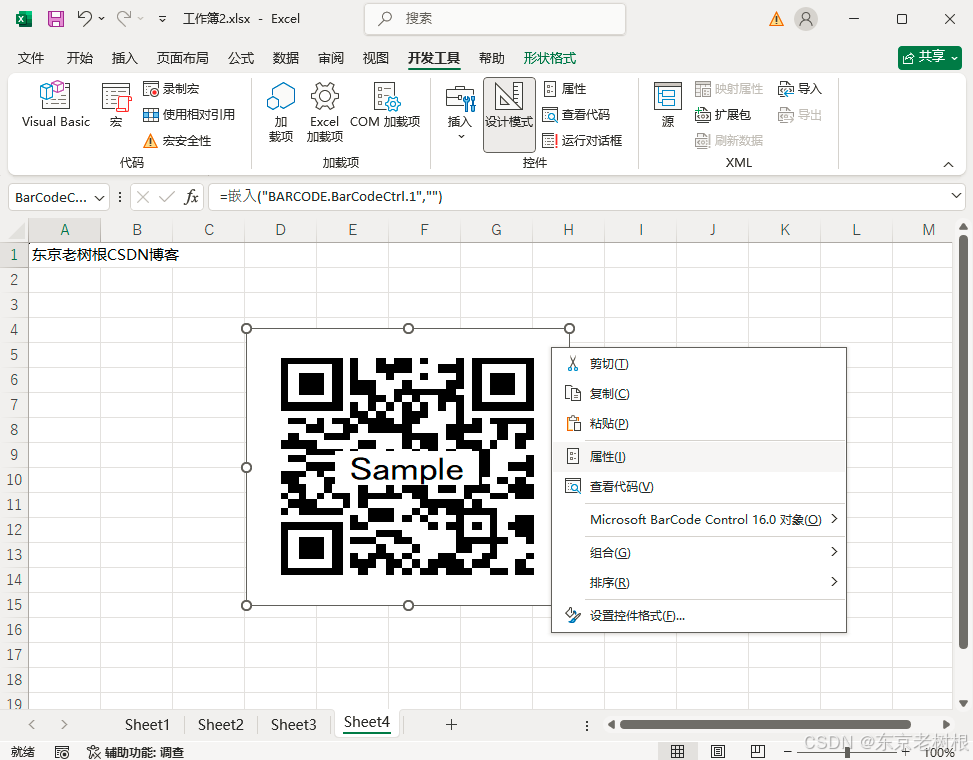
Task: Switch to Normal view icon
Action: (x=677, y=752)
